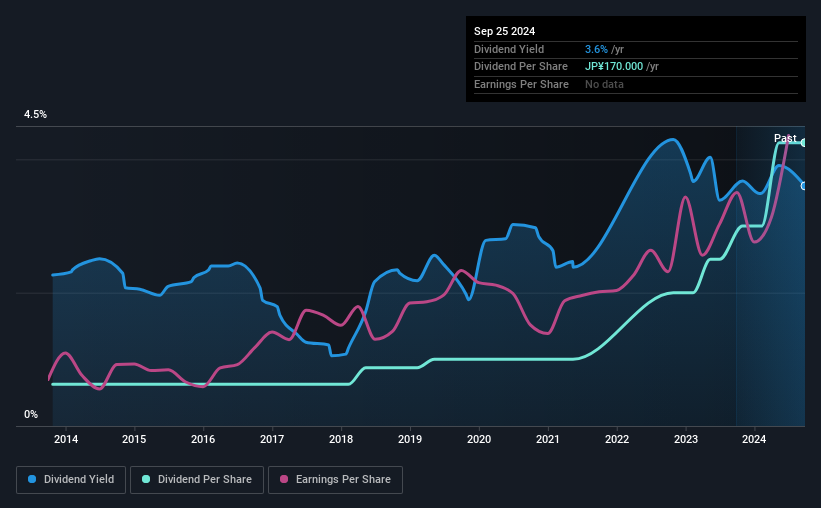
Task: Toggle the Earnings Per Share legend button
Action: click(x=335, y=480)
